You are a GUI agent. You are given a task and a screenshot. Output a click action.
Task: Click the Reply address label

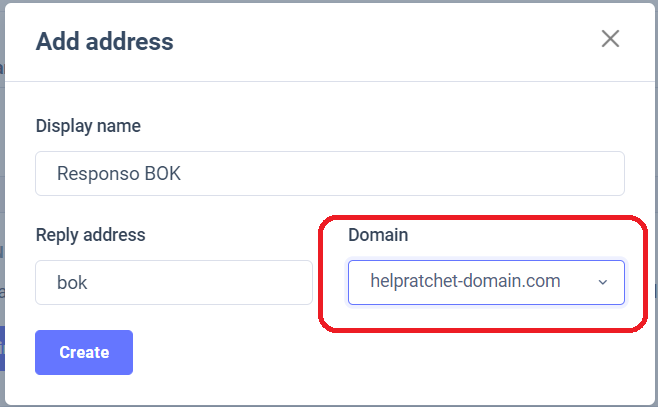[x=91, y=235]
